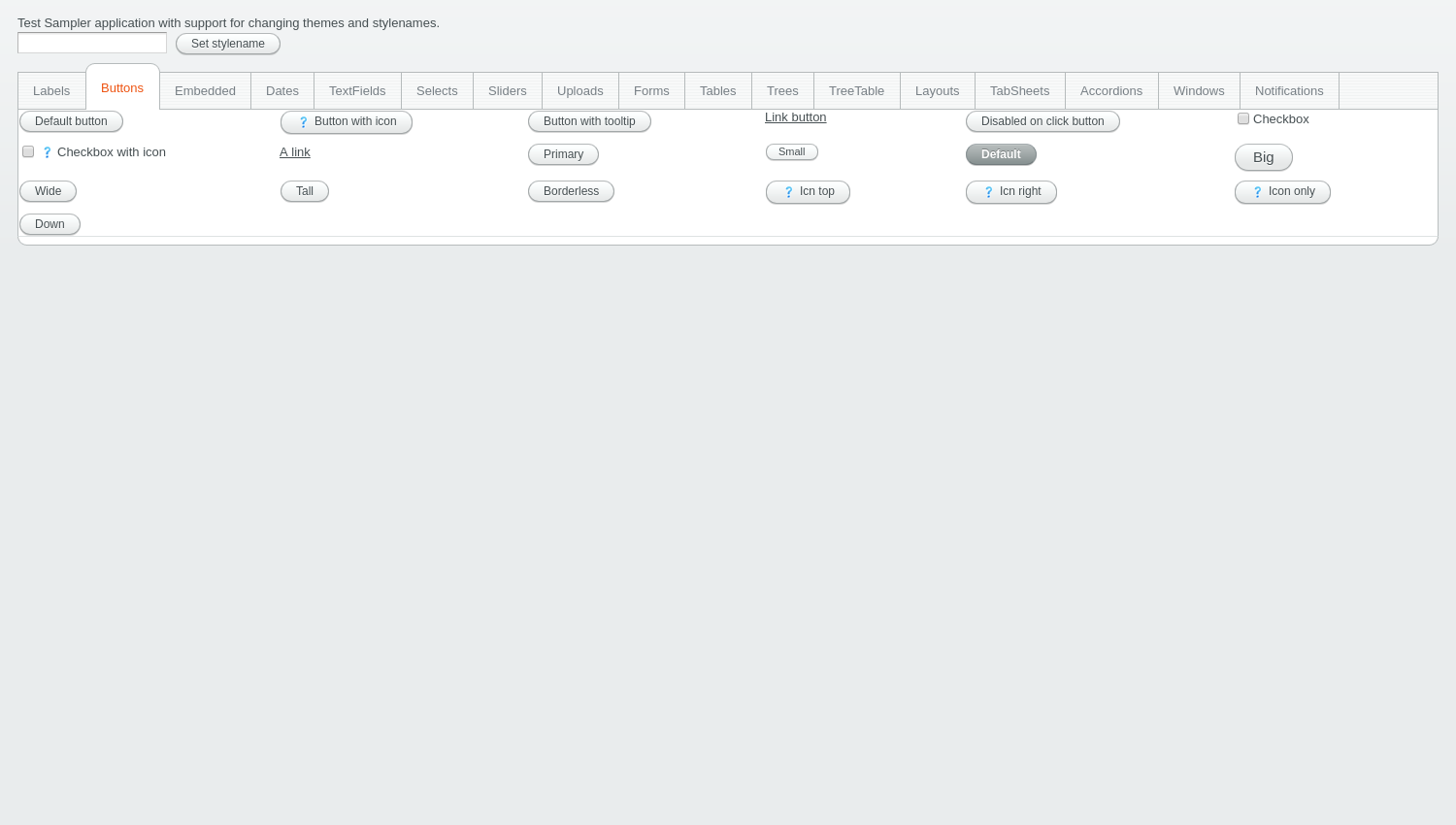The image size is (1456, 825).
Task: Toggle the 'Checkbox' checkbox
Action: click(1243, 118)
